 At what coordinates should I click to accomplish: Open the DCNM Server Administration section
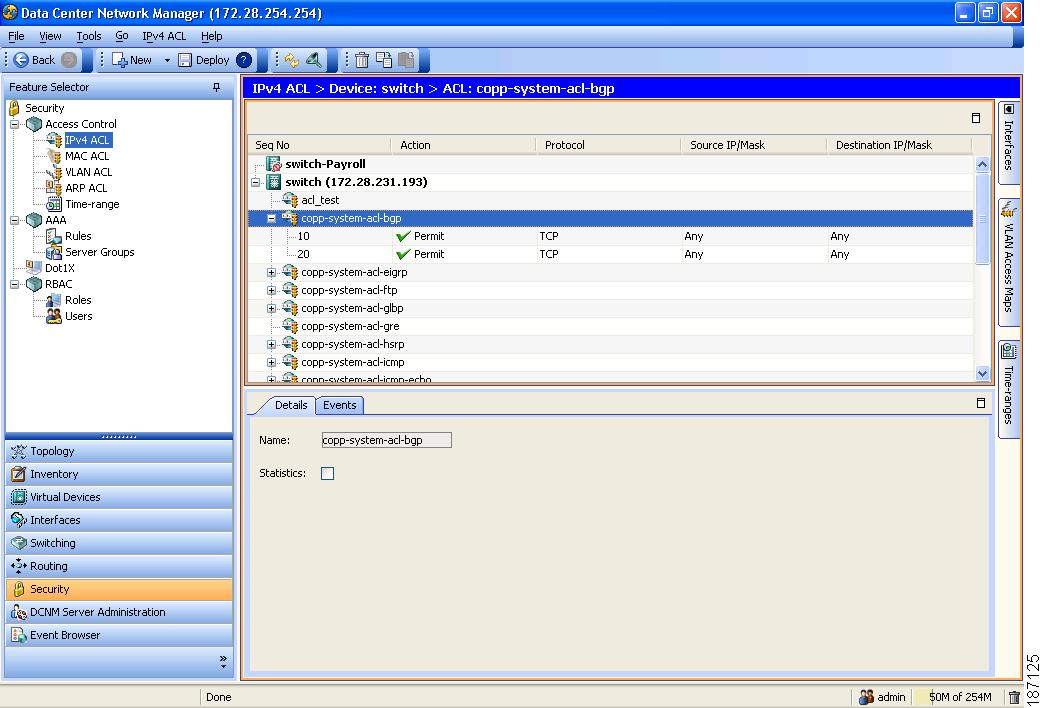[97, 612]
